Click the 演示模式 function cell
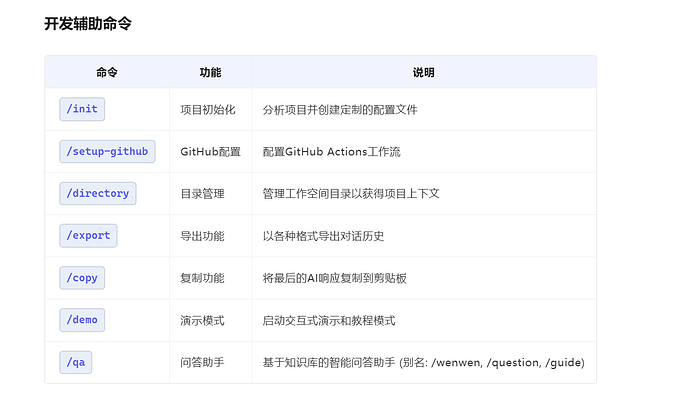The image size is (690, 411). [202, 321]
